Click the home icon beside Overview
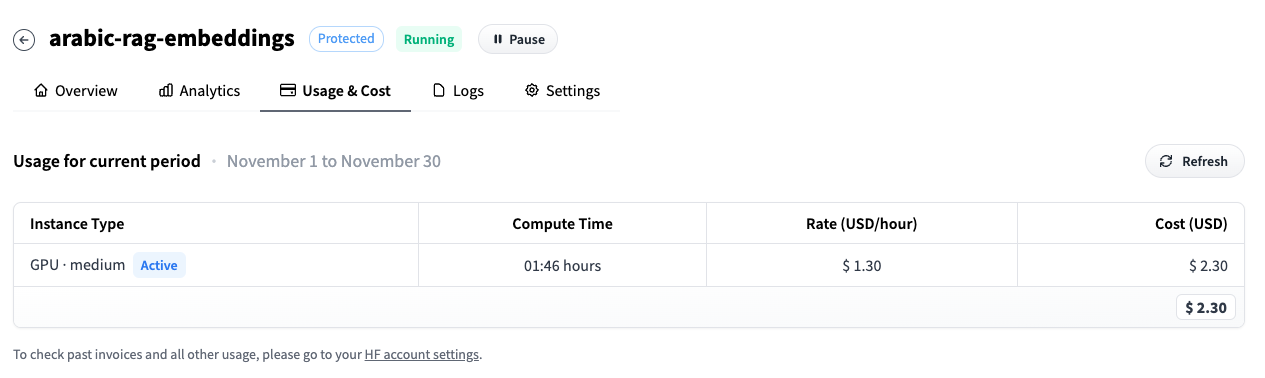The image size is (1265, 378). pos(41,91)
